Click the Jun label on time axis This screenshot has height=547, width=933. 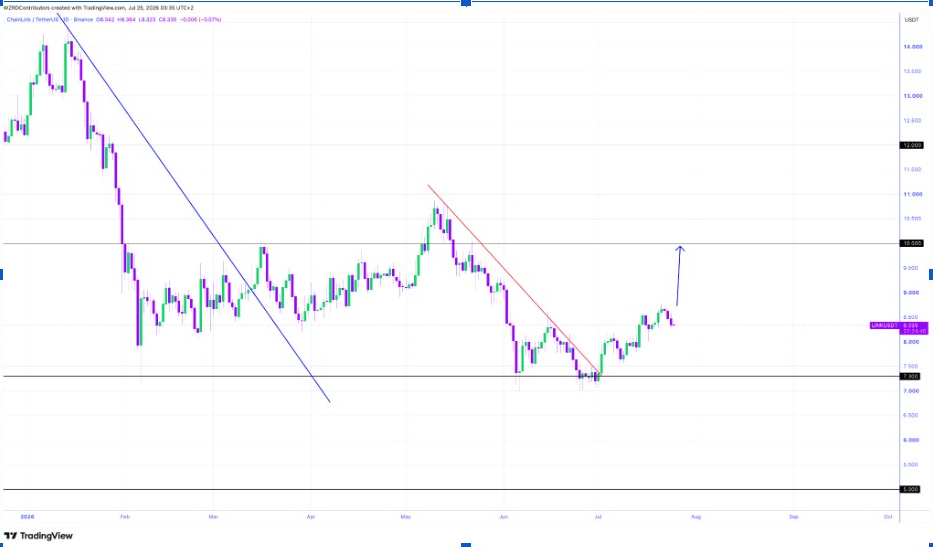tap(503, 517)
